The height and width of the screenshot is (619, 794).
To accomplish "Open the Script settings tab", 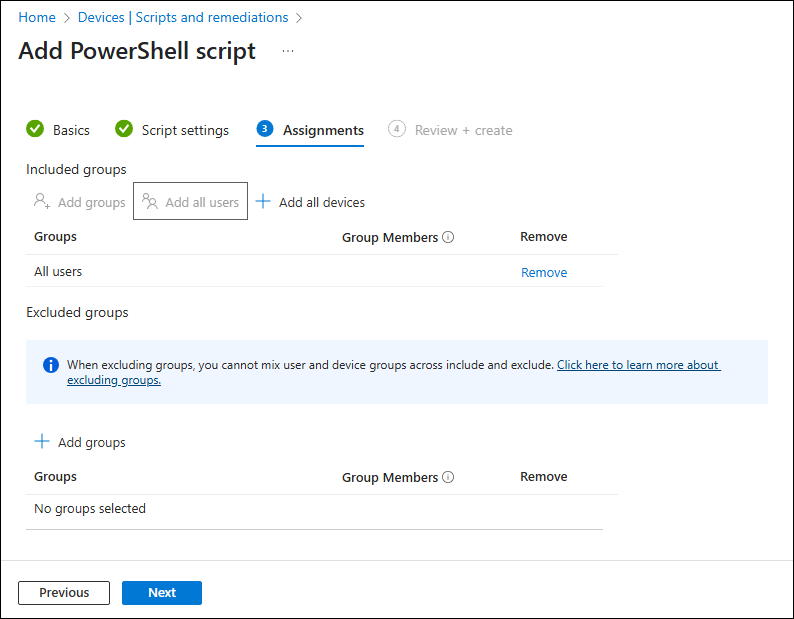I will point(185,130).
